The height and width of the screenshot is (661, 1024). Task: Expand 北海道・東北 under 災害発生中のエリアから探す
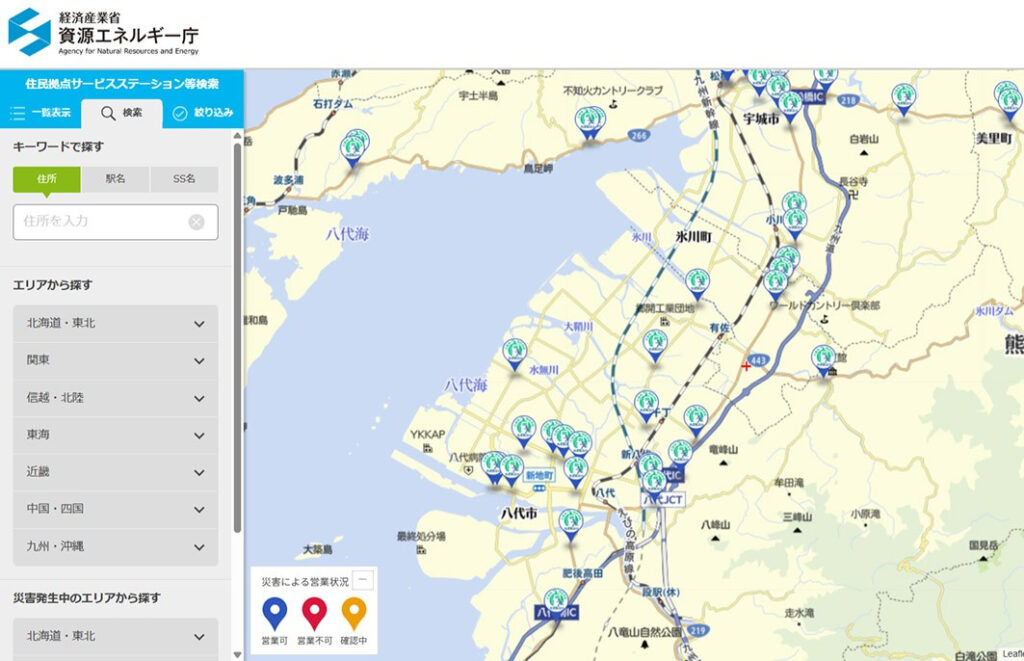coord(116,636)
